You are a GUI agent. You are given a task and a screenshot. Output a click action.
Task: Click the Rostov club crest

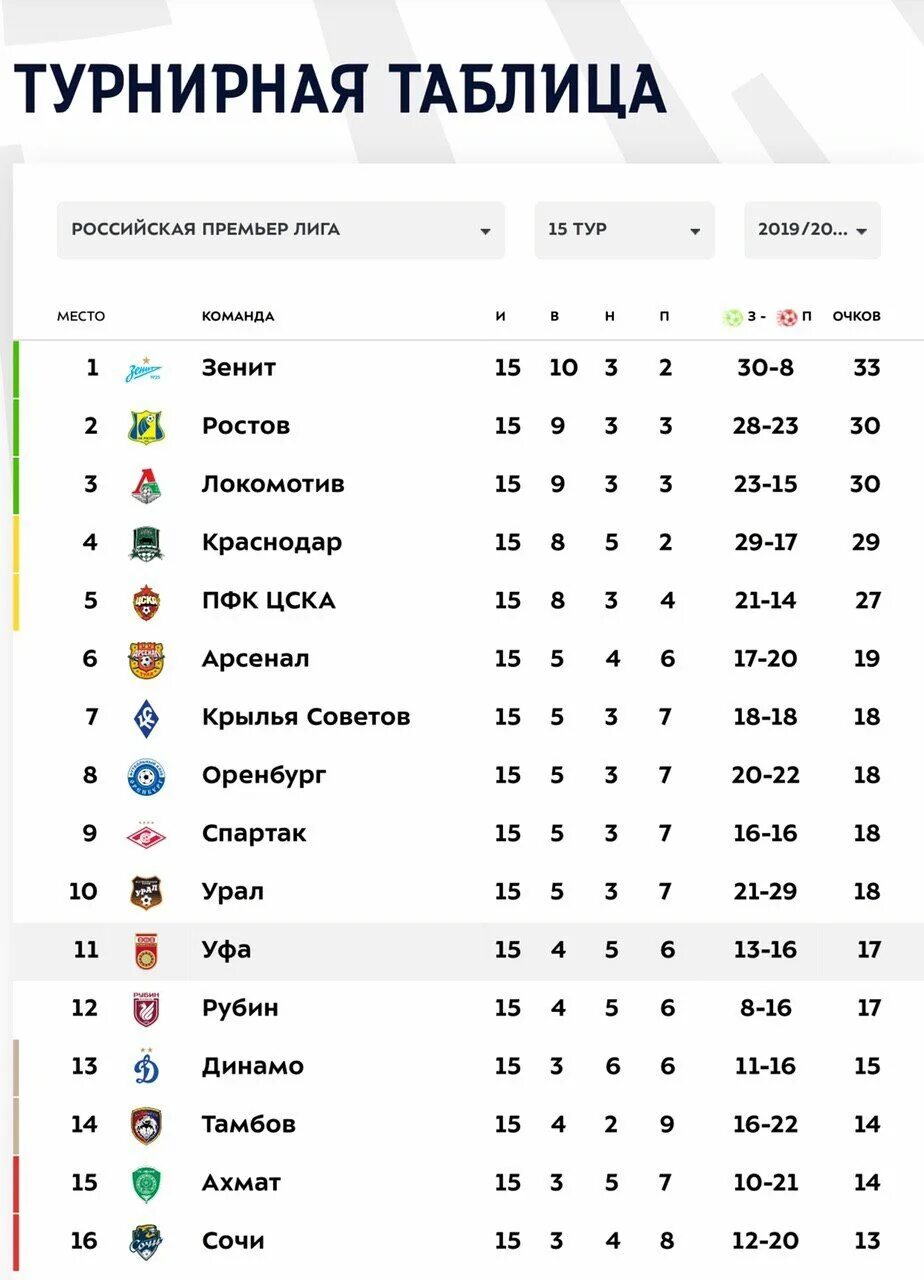pos(146,427)
